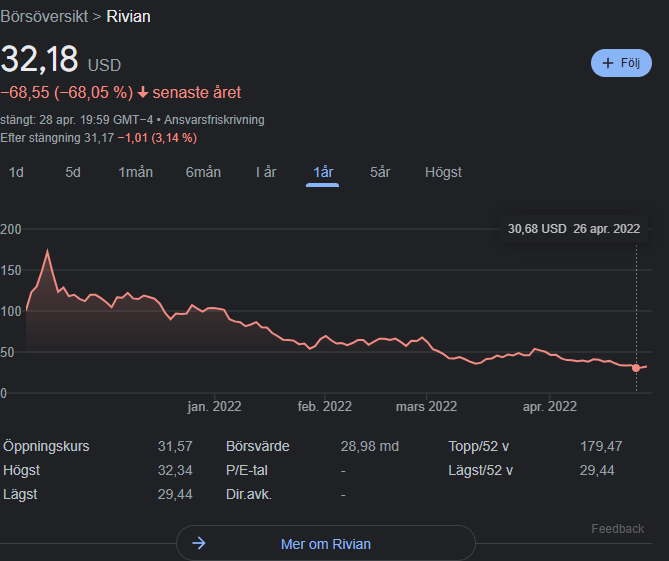Click the Börsöversikt breadcrumb link
This screenshot has width=669, height=561.
pos(44,17)
